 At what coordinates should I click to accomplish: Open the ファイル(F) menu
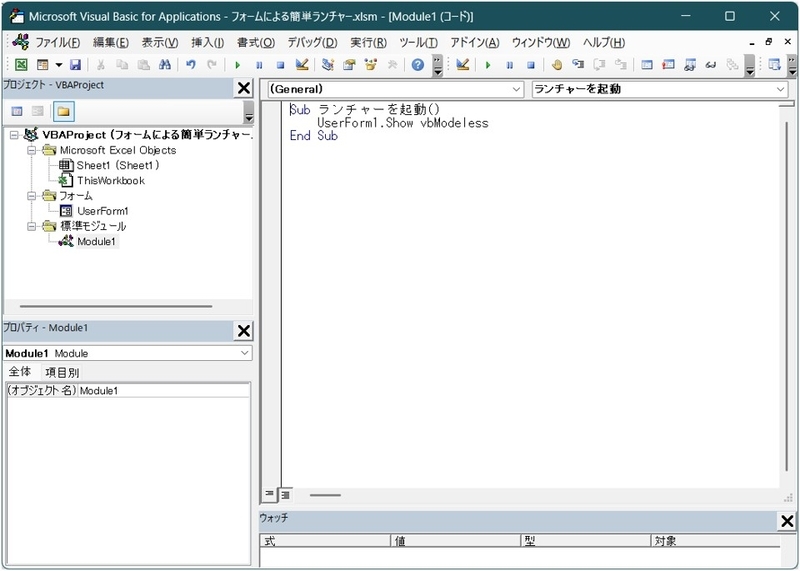pos(58,43)
